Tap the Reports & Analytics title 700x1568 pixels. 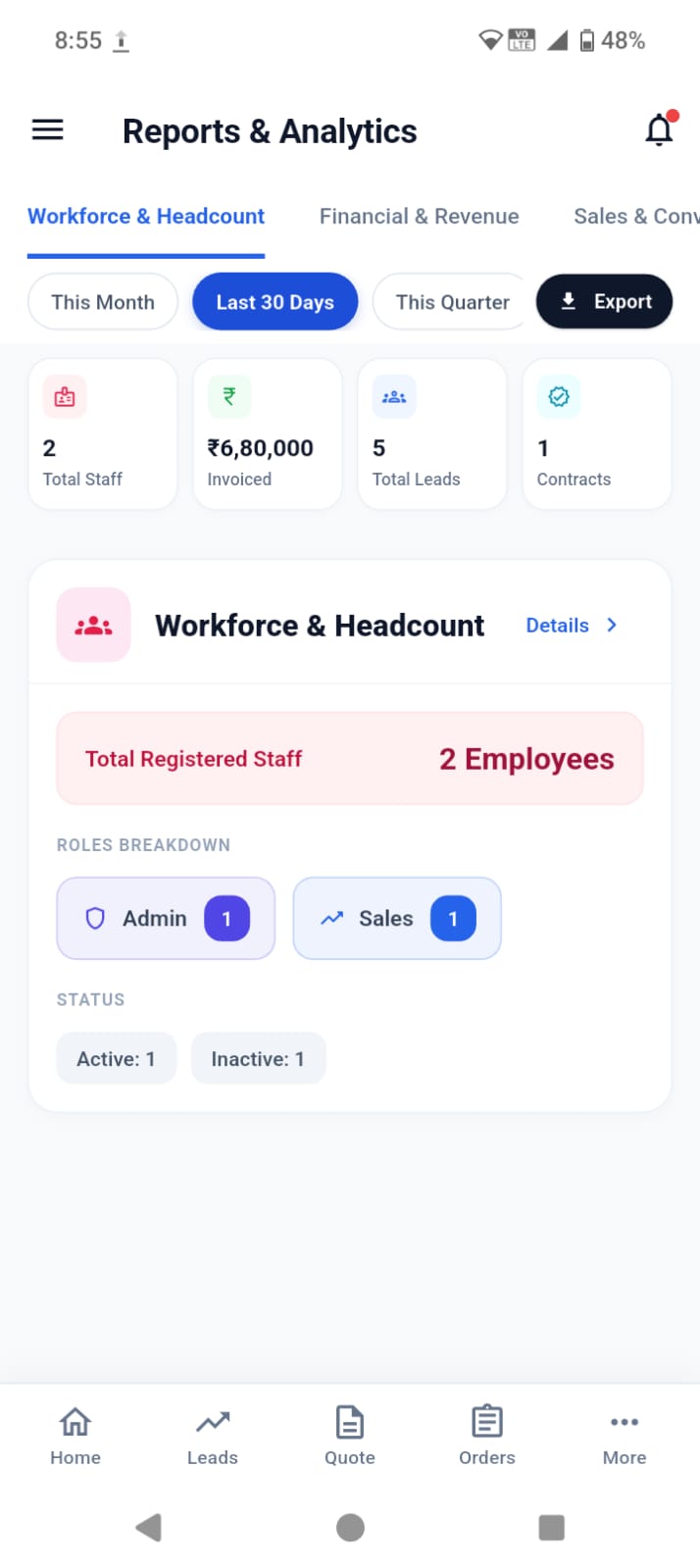click(270, 130)
